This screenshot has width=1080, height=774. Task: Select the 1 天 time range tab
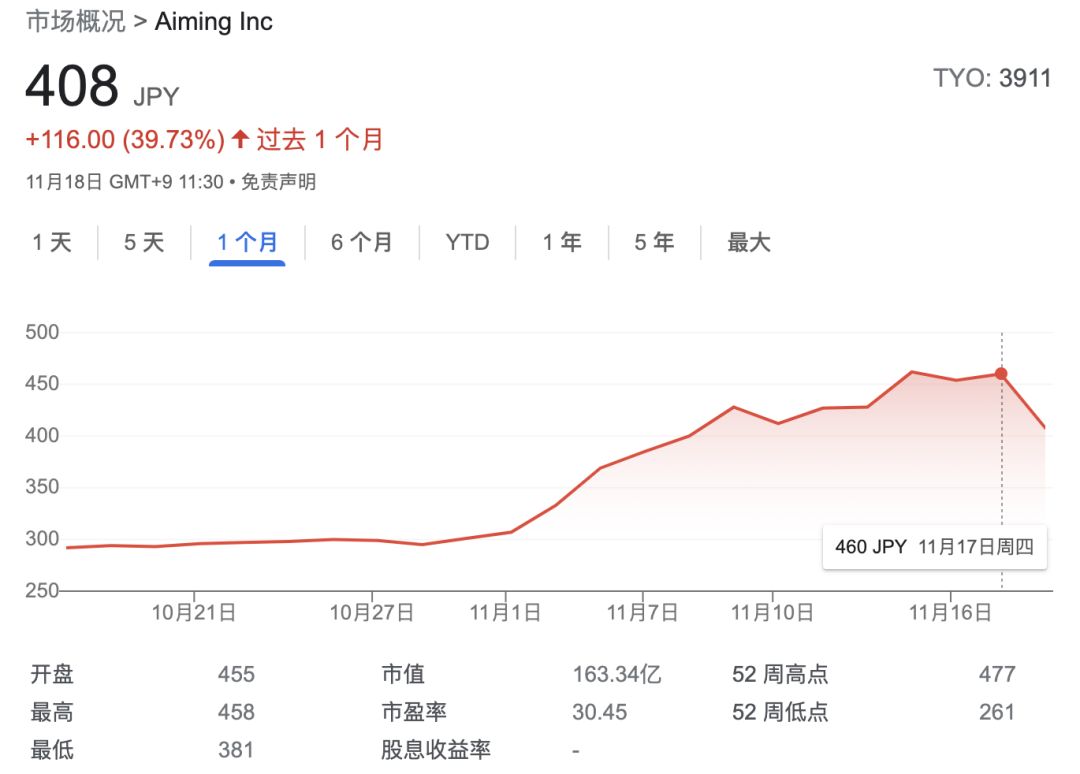[x=52, y=242]
